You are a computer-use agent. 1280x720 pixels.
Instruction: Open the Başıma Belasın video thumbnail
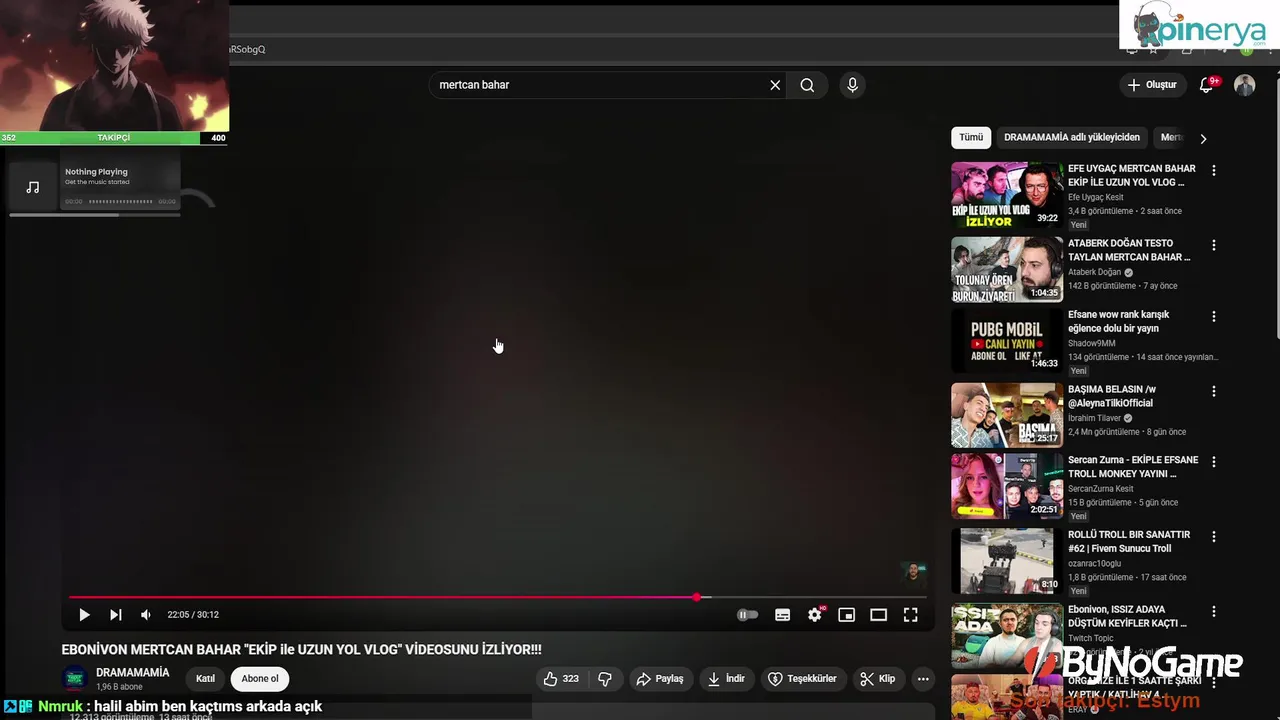1007,415
